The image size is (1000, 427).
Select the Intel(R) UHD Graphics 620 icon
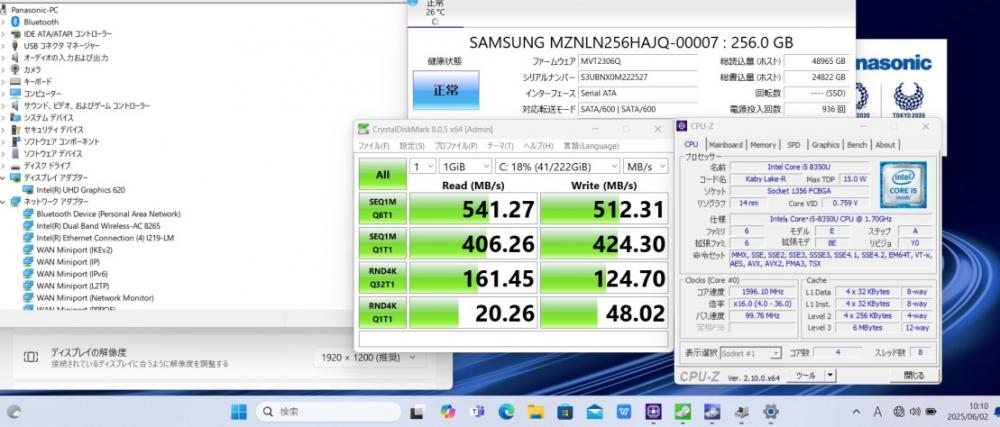[x=28, y=190]
